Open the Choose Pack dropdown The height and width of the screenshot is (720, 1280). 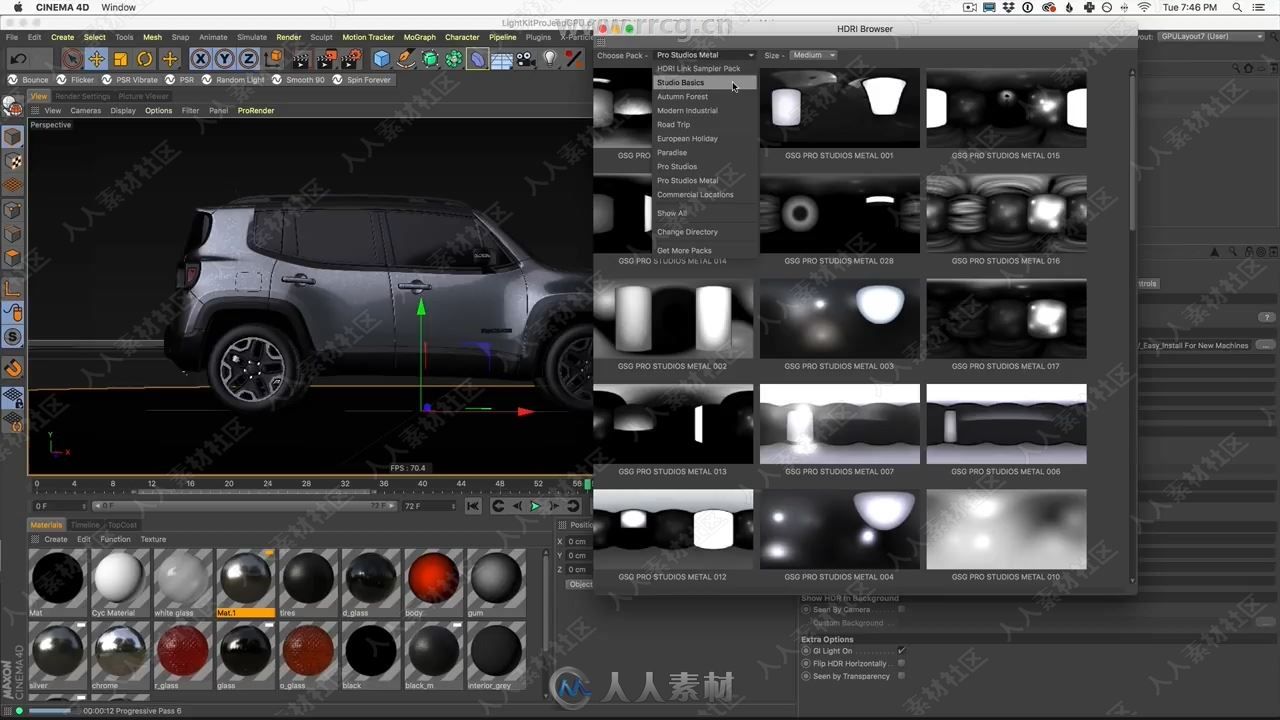point(705,55)
